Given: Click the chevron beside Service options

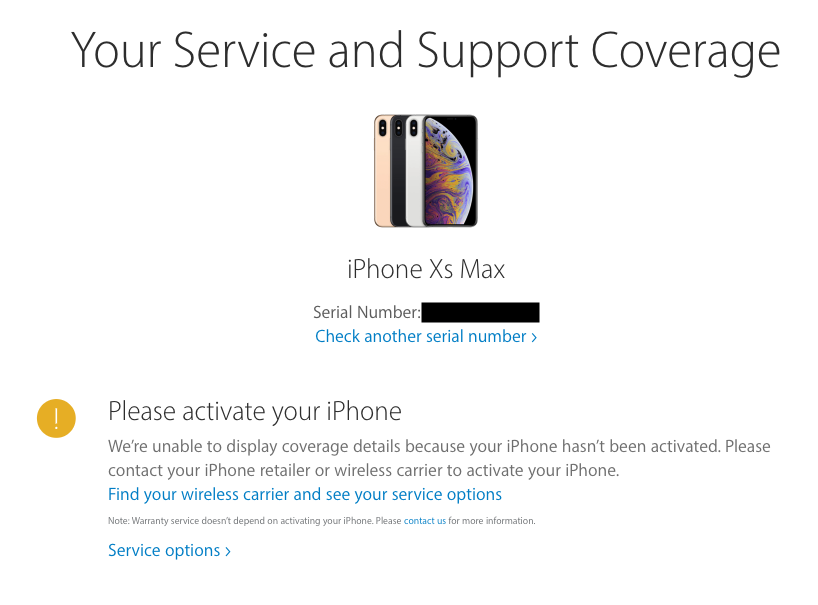Looking at the screenshot, I should point(227,551).
